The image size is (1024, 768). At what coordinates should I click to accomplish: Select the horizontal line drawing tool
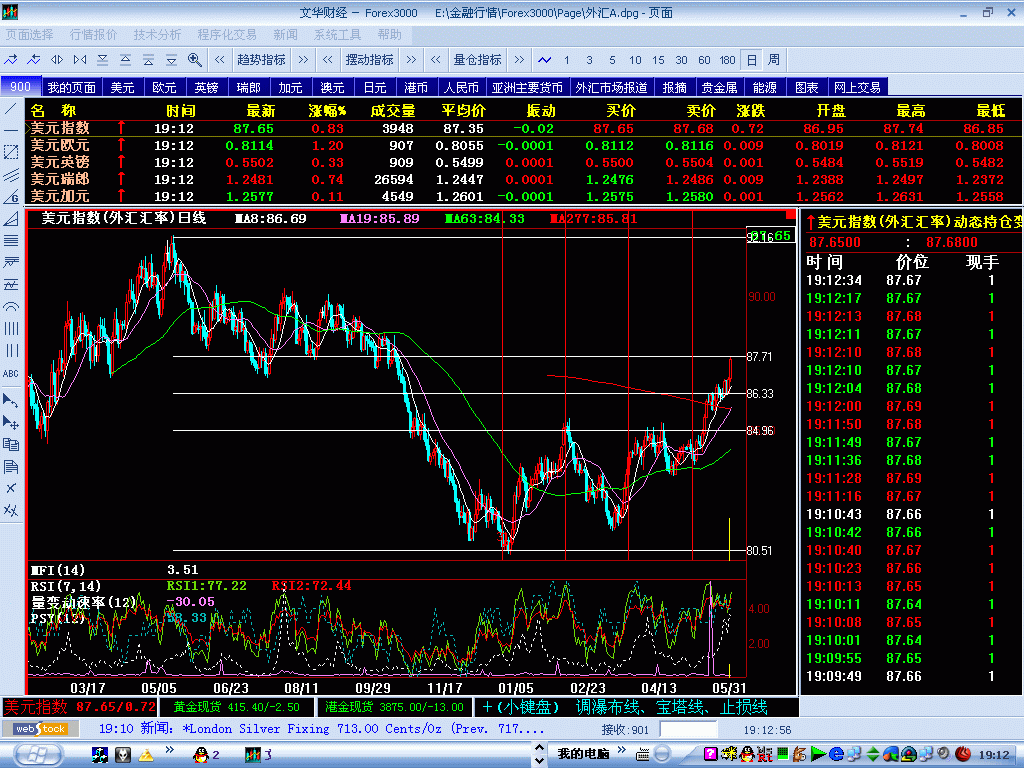click(11, 130)
